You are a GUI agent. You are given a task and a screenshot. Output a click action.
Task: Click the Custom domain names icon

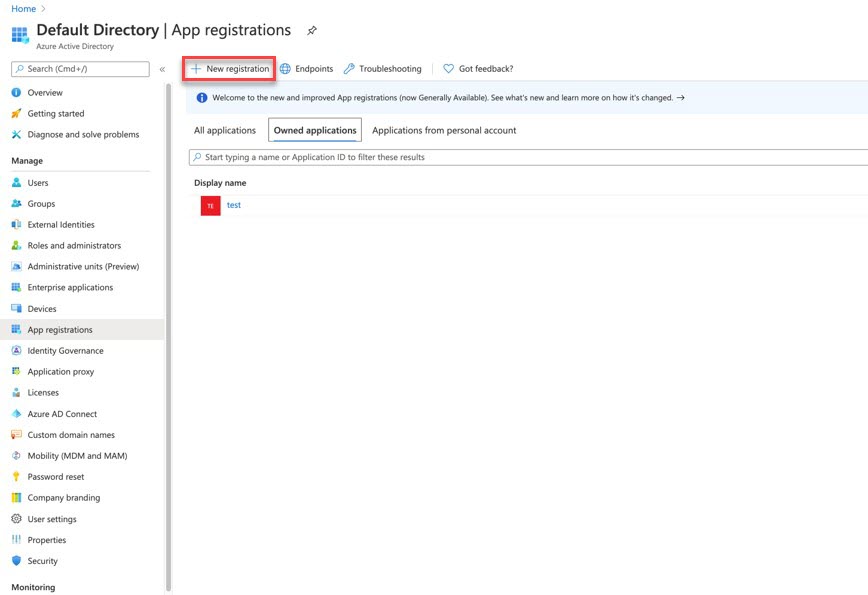tap(17, 434)
